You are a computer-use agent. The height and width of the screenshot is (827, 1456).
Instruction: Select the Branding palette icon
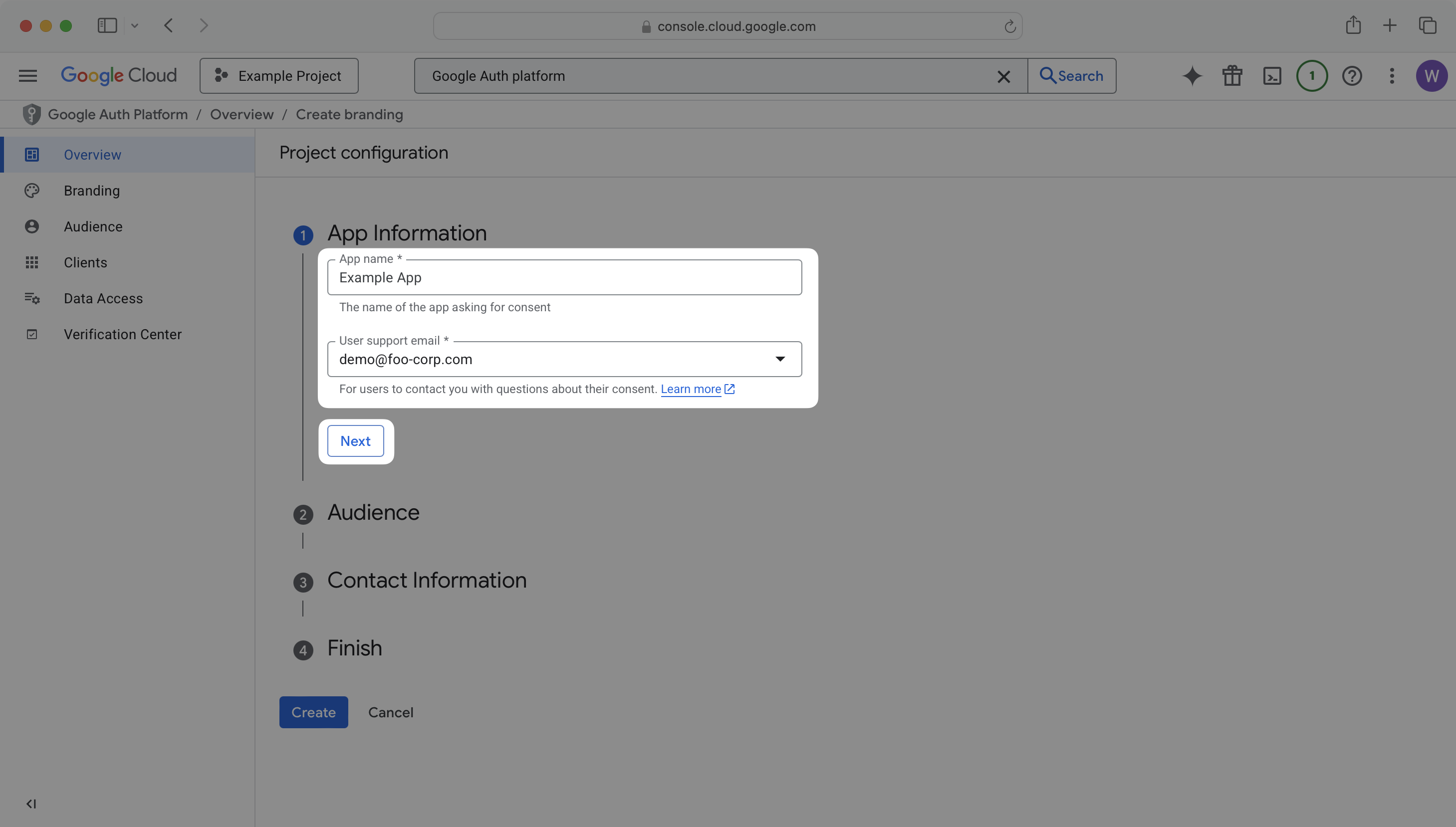click(32, 190)
